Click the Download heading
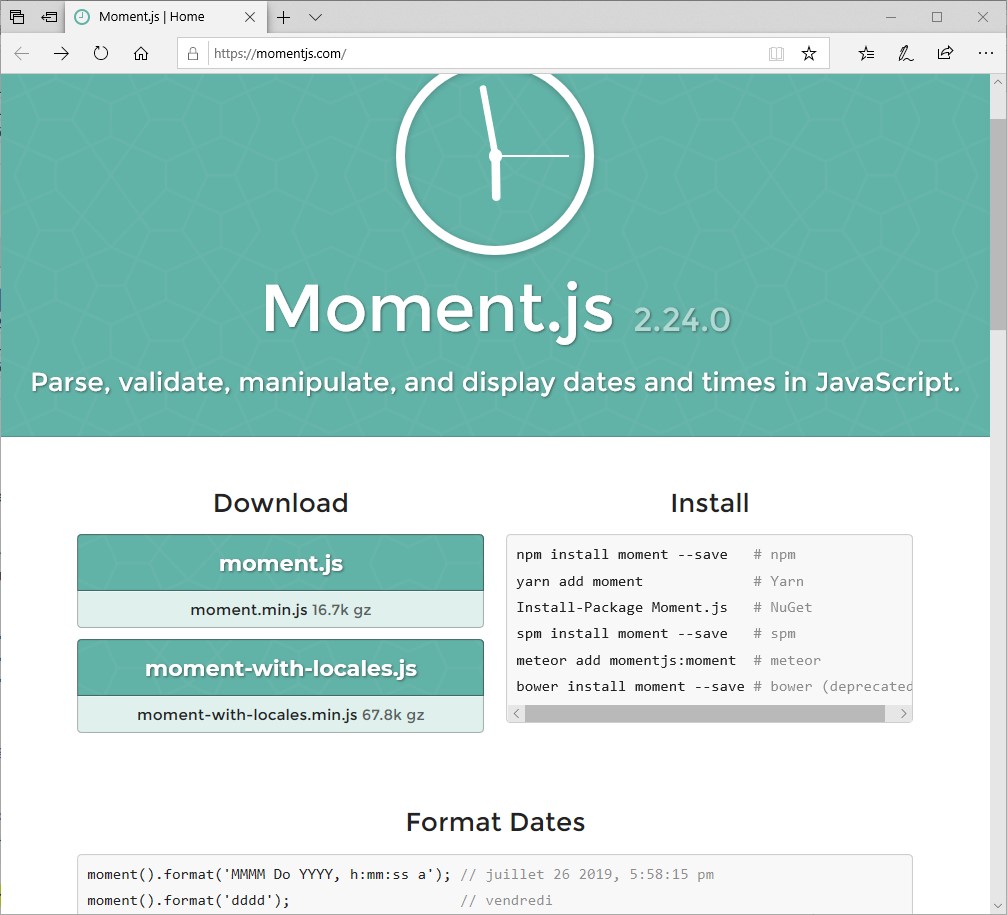This screenshot has height=915, width=1007. pos(281,503)
